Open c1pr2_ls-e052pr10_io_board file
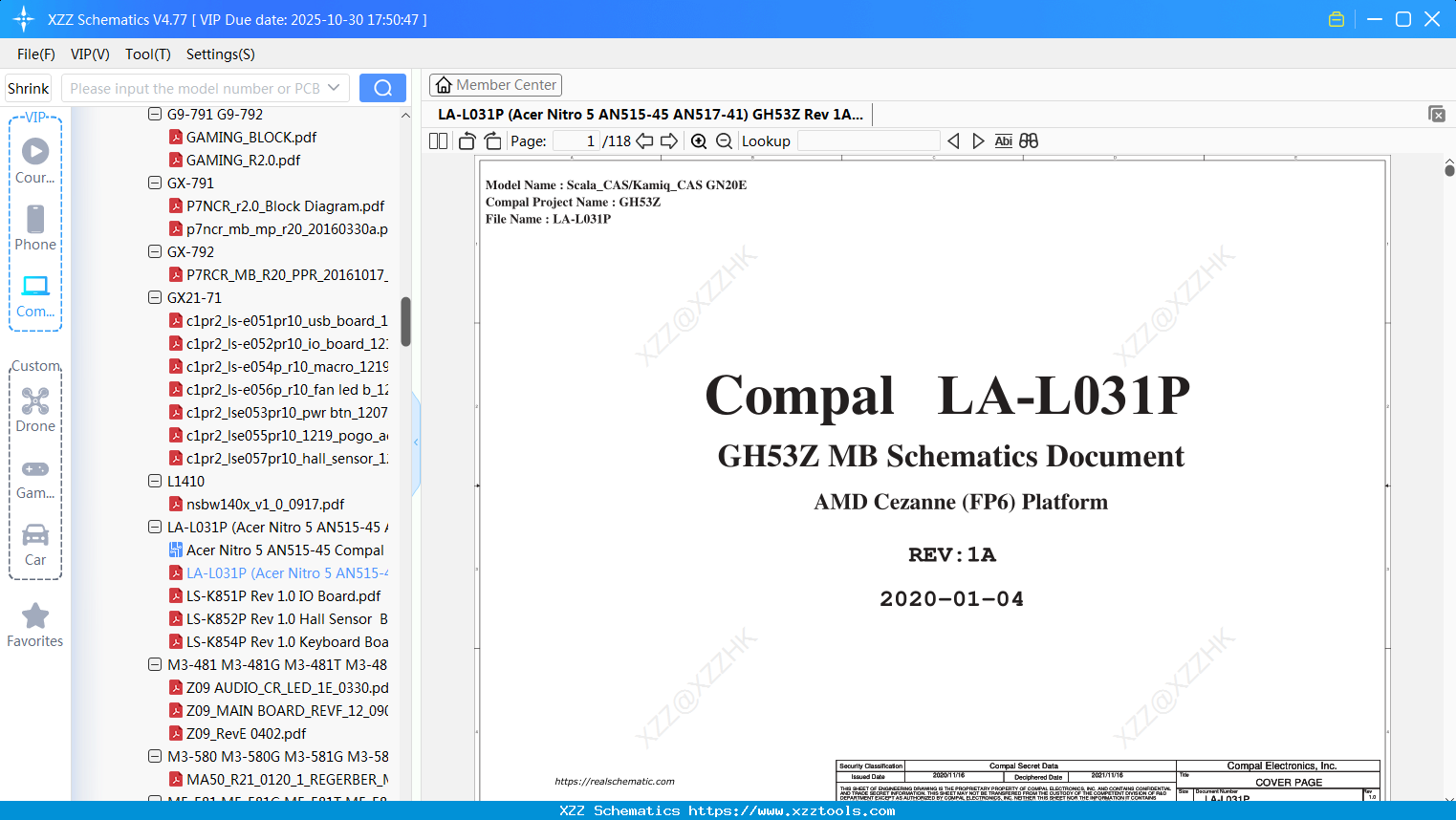The height and width of the screenshot is (820, 1456). [278, 343]
